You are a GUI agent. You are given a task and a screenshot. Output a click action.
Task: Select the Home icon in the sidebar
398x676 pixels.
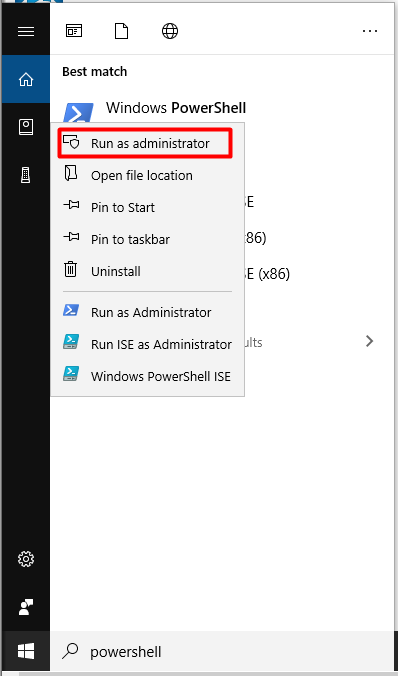(x=26, y=79)
